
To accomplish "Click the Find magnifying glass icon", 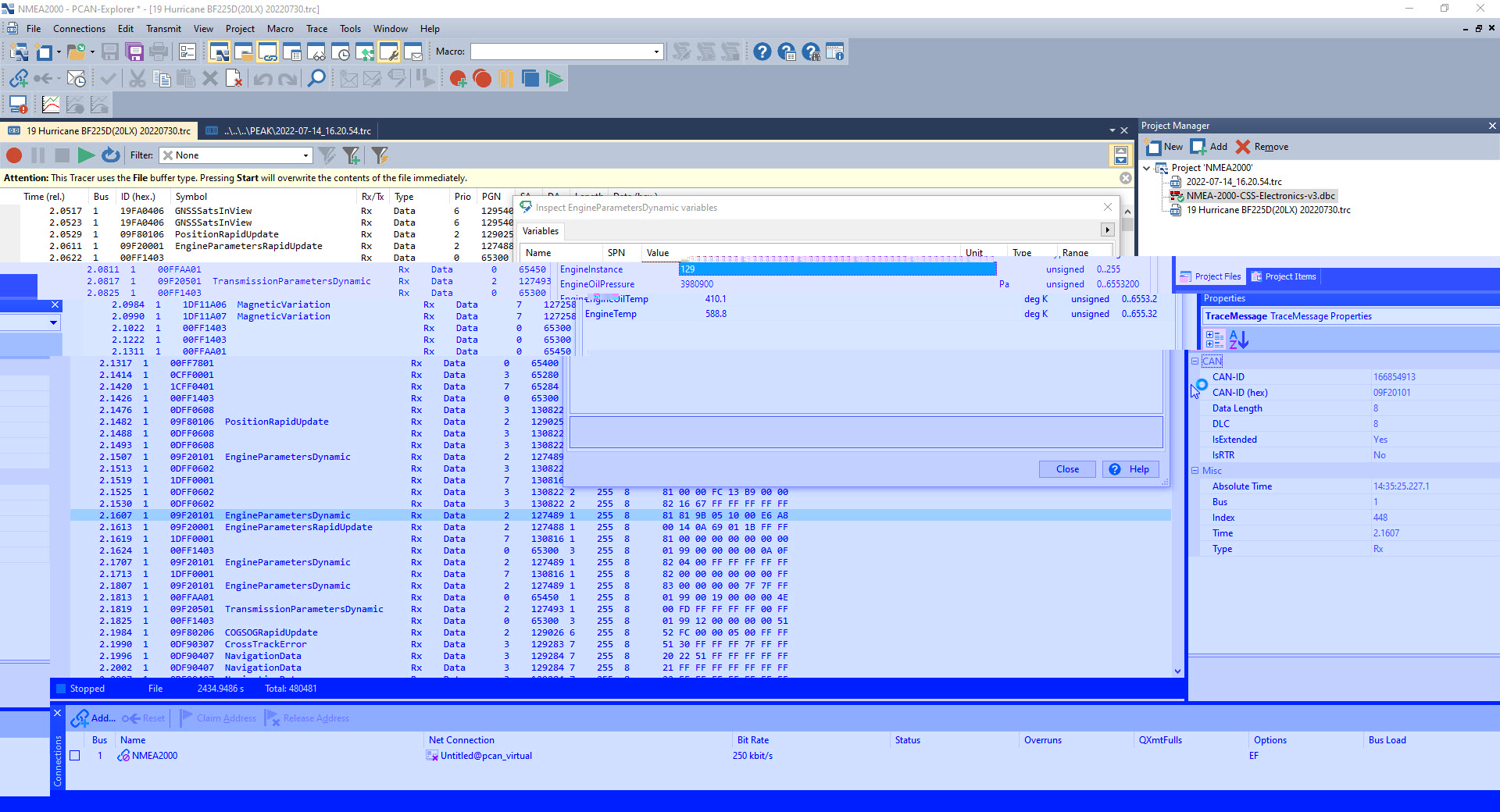I will [x=316, y=79].
